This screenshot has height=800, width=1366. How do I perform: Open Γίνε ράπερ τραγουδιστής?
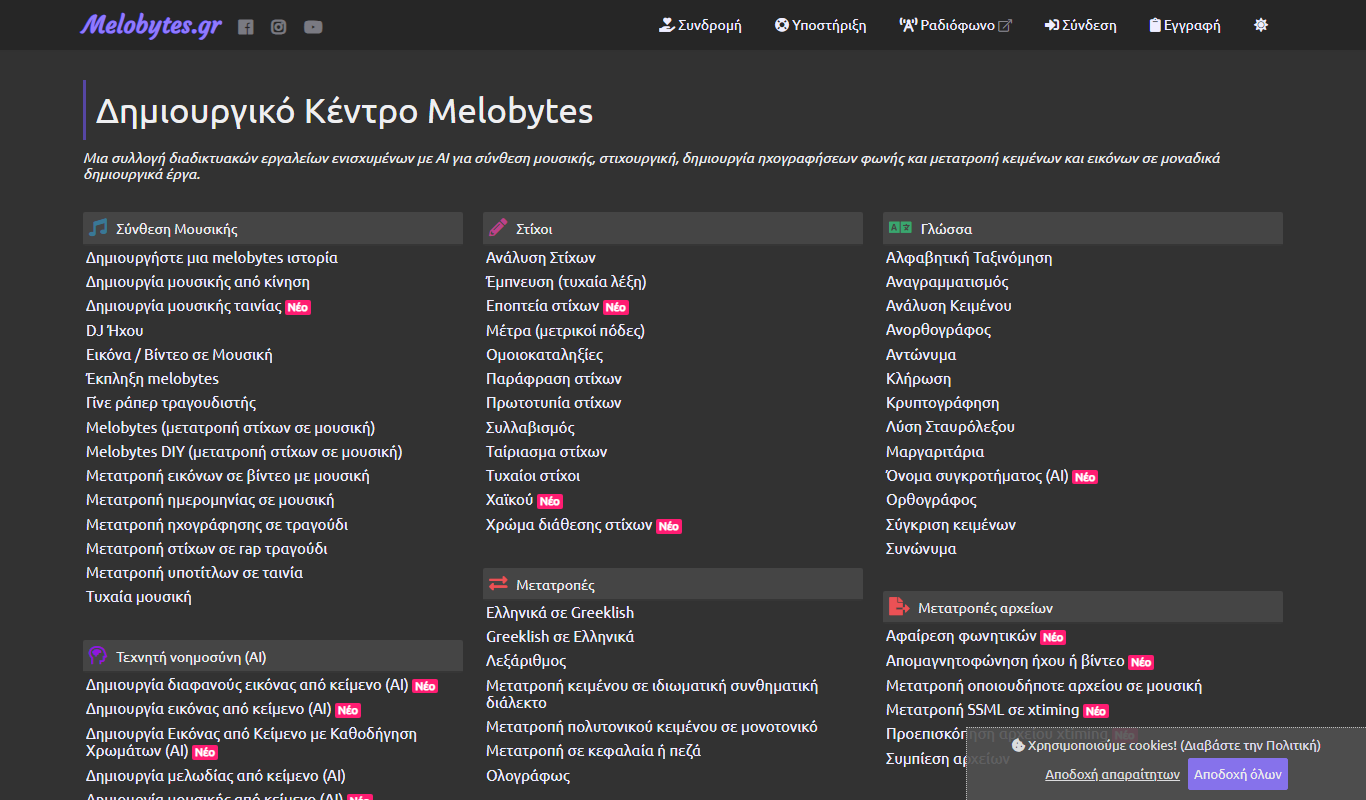pos(171,403)
